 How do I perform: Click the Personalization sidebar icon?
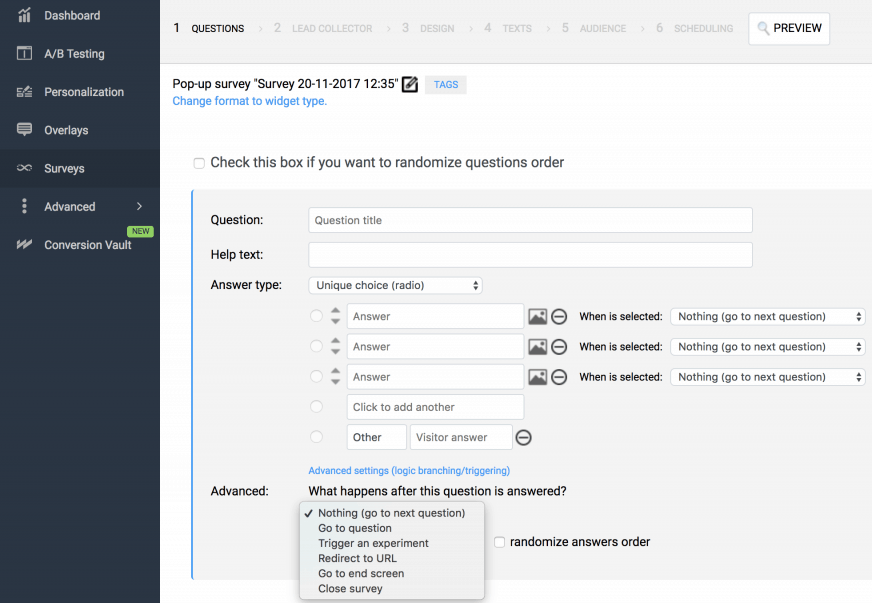[x=24, y=92]
